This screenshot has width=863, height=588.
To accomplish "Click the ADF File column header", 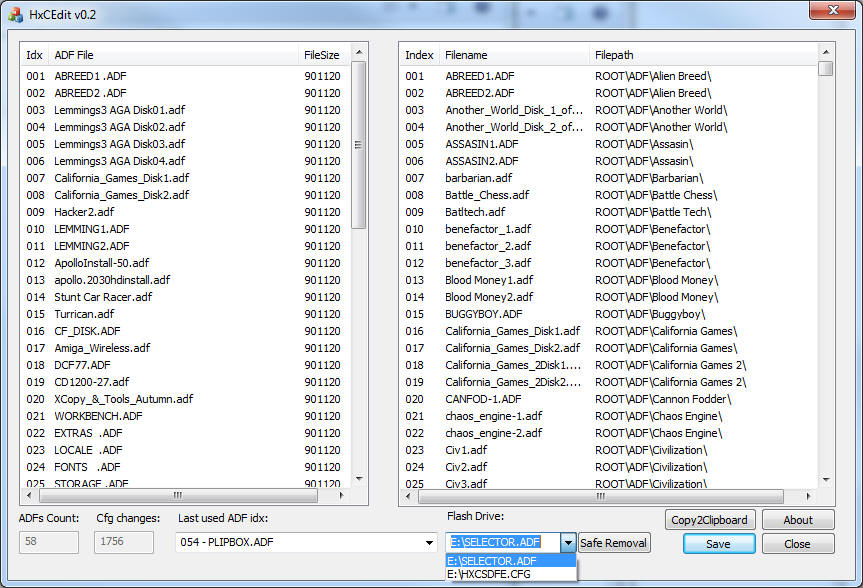I will coord(173,55).
